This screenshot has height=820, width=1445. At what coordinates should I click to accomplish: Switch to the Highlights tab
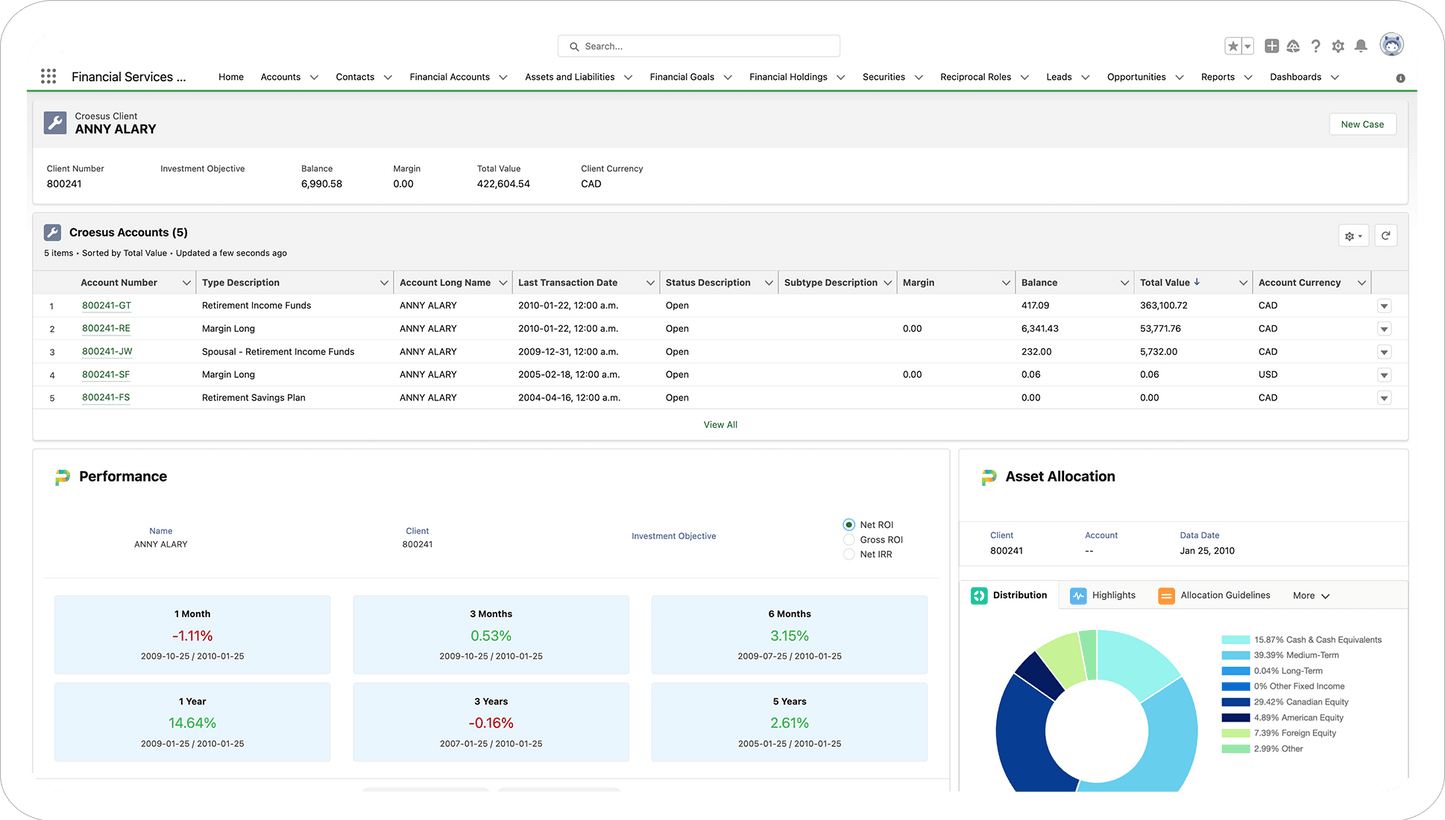point(1103,596)
